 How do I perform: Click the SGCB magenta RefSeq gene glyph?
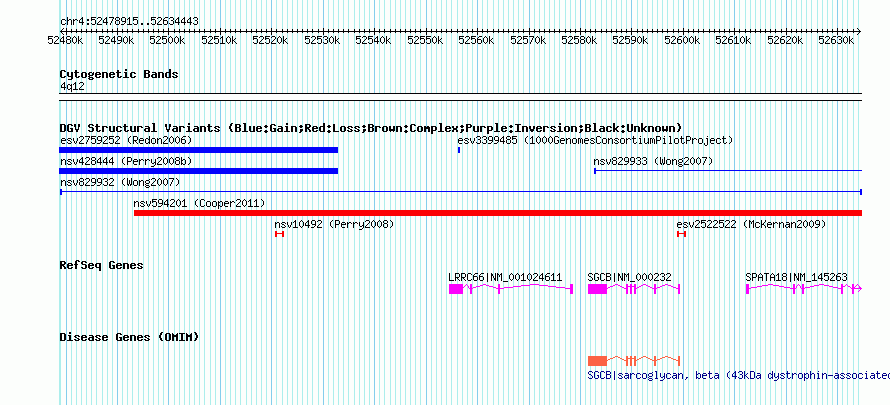click(633, 289)
